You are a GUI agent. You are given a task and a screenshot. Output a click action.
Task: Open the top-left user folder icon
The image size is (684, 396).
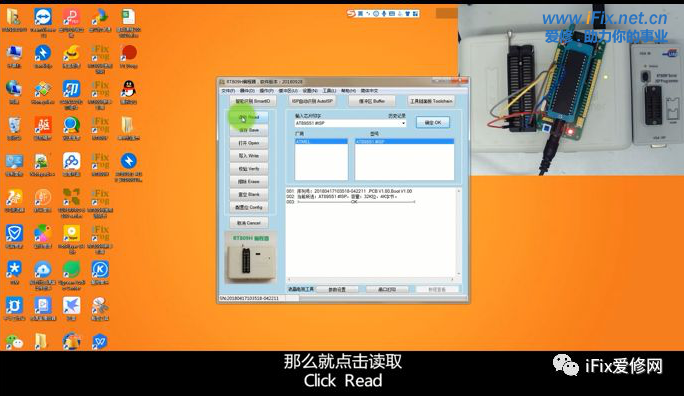[x=14, y=20]
